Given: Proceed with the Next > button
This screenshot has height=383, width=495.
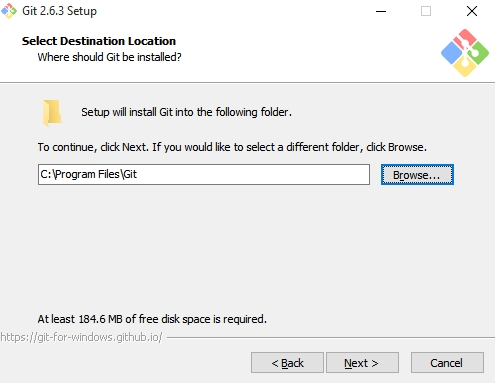Looking at the screenshot, I should pos(362,363).
